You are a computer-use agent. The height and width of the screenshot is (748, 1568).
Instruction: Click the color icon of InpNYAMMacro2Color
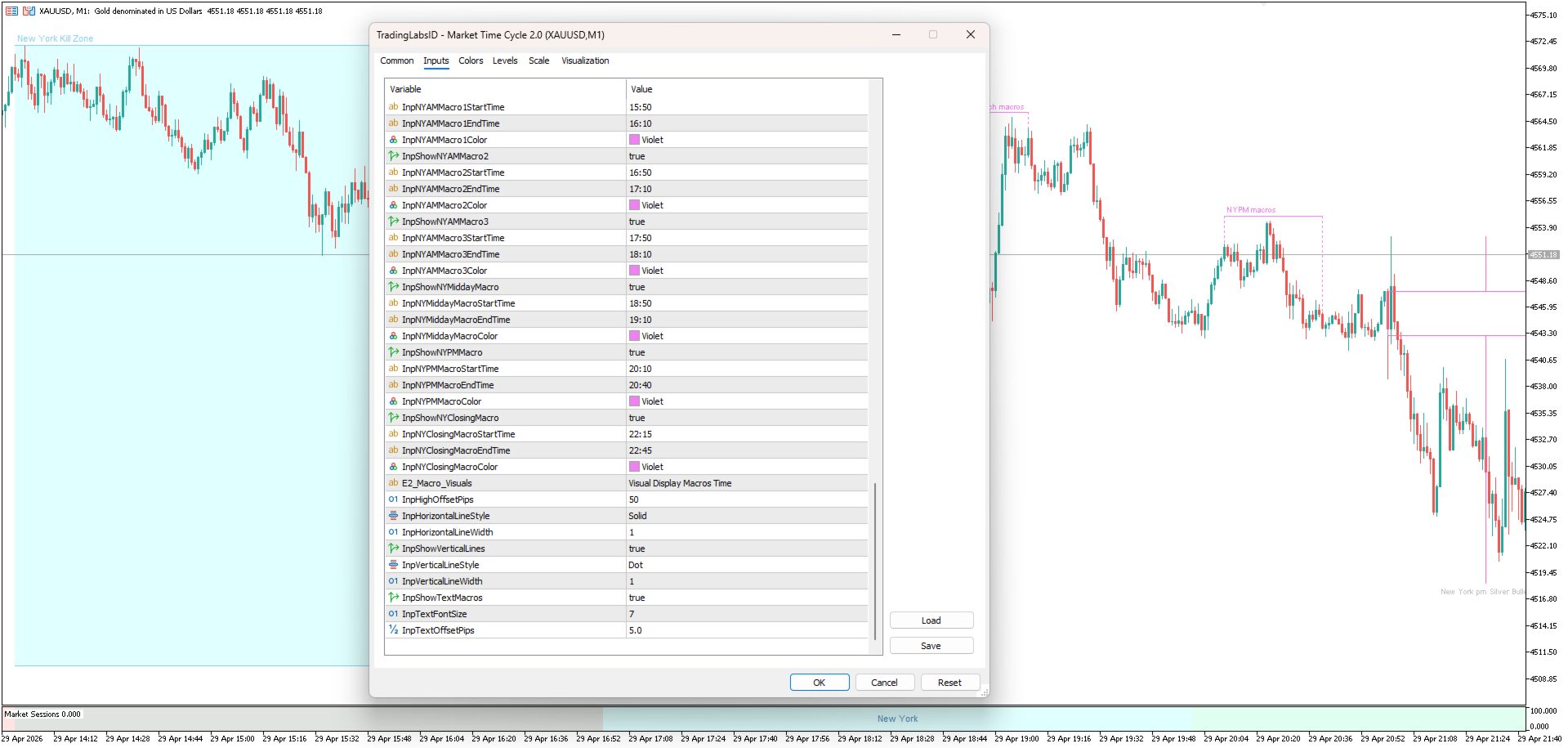click(x=393, y=205)
